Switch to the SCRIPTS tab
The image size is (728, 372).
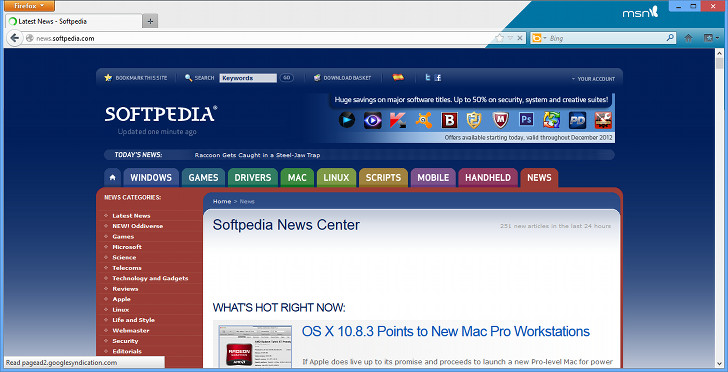[383, 177]
